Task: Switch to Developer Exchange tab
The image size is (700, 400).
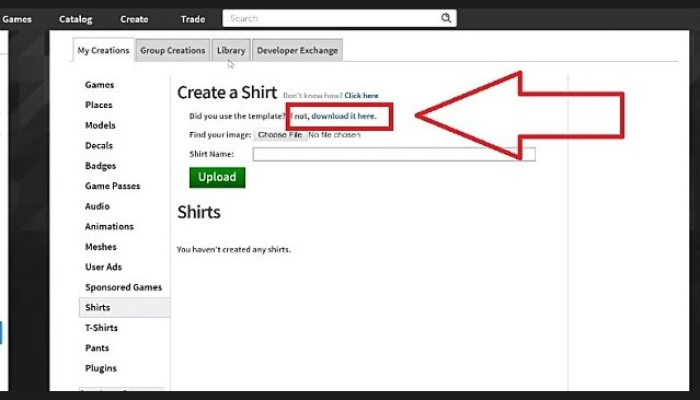Action: pos(297,50)
